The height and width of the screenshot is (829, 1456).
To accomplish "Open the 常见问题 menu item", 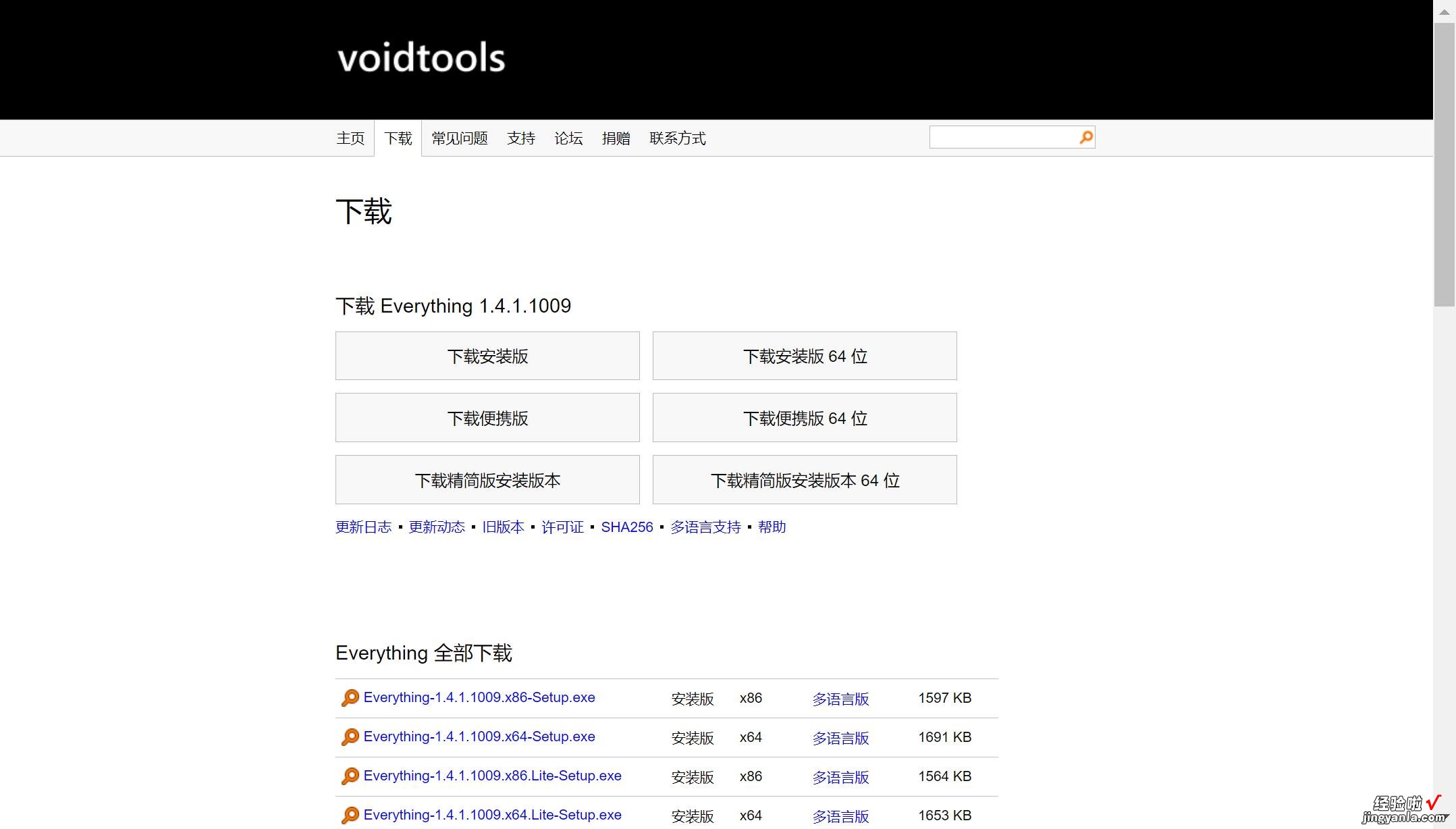I will 460,138.
